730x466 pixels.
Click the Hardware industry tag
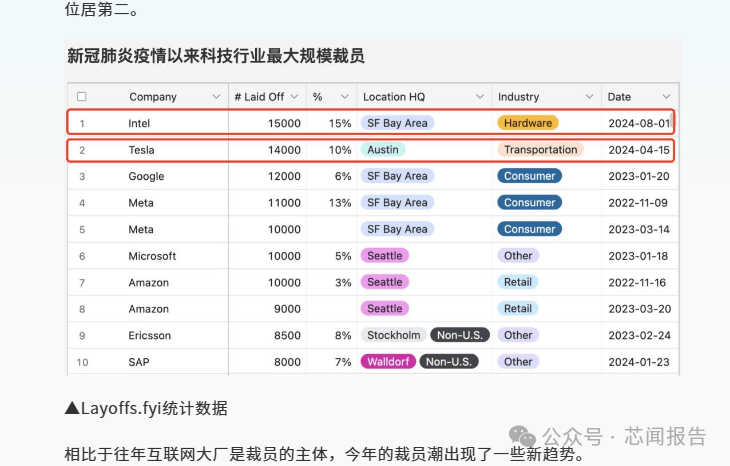(527, 123)
